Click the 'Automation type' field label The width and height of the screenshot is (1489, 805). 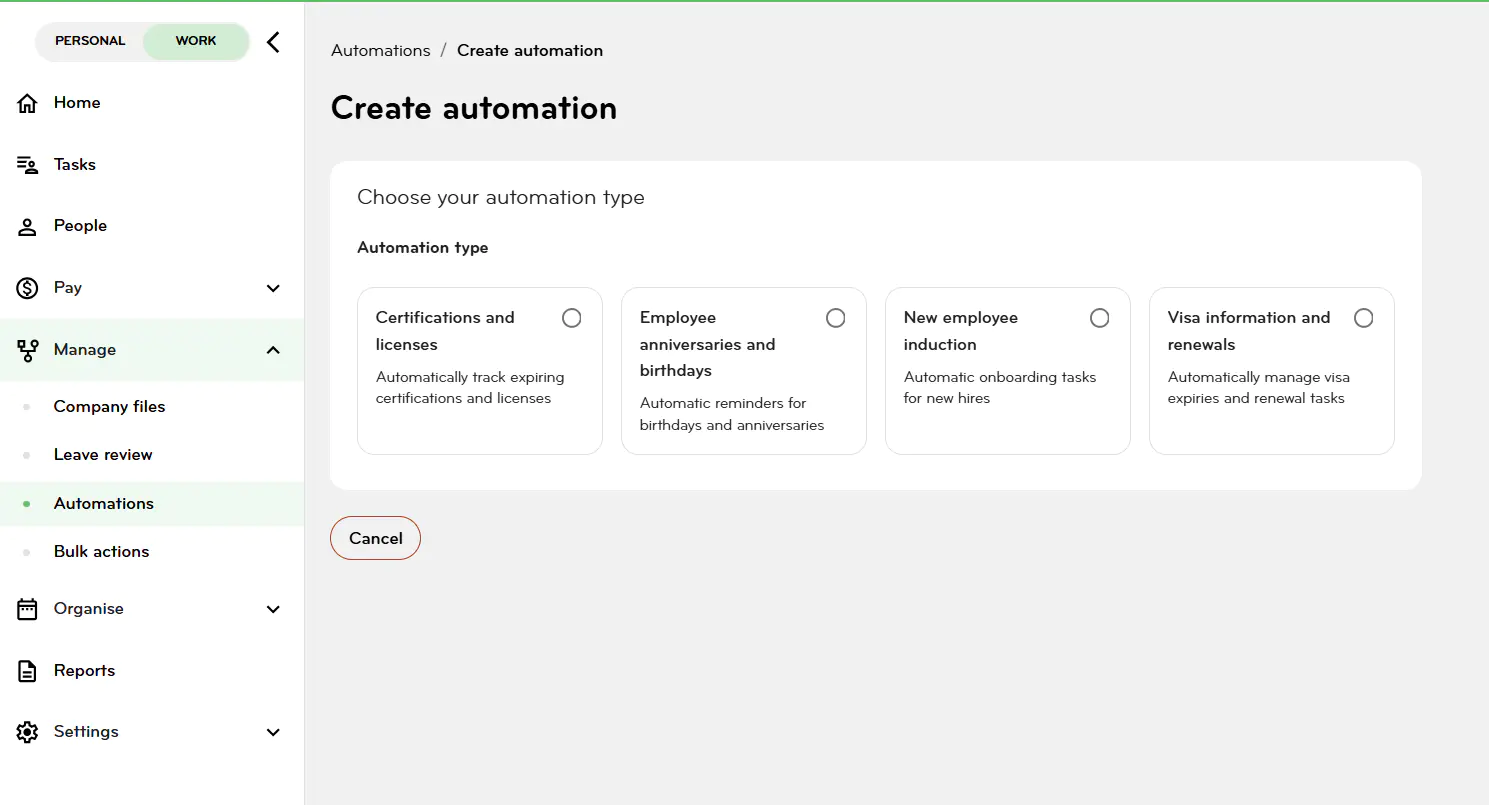tap(423, 248)
